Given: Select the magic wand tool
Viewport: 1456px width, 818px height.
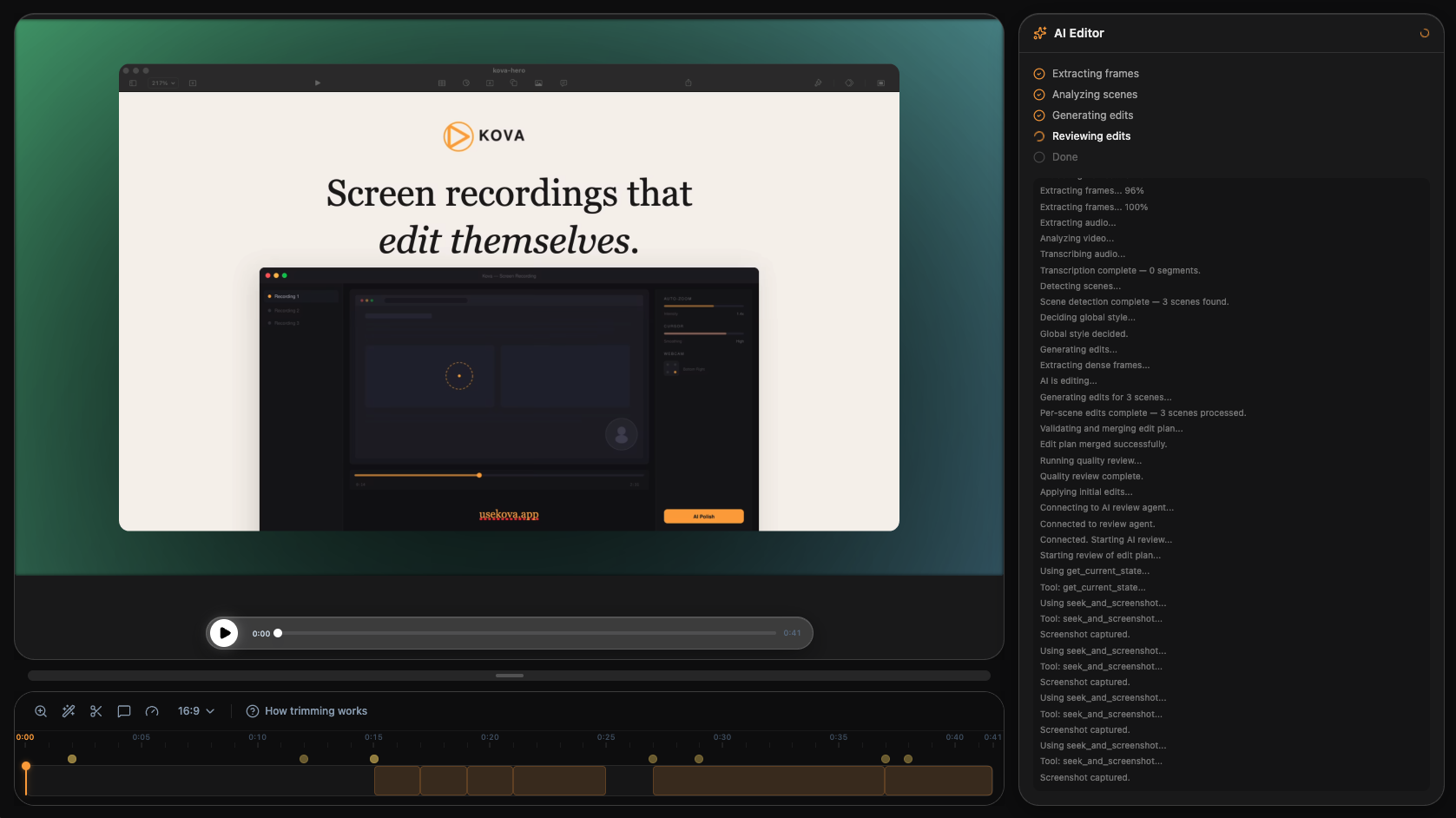Looking at the screenshot, I should 69,711.
